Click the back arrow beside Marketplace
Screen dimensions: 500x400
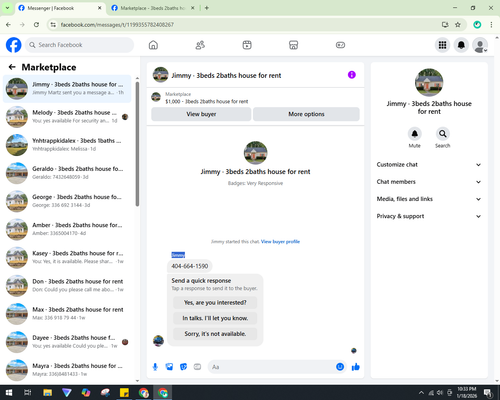[x=12, y=67]
